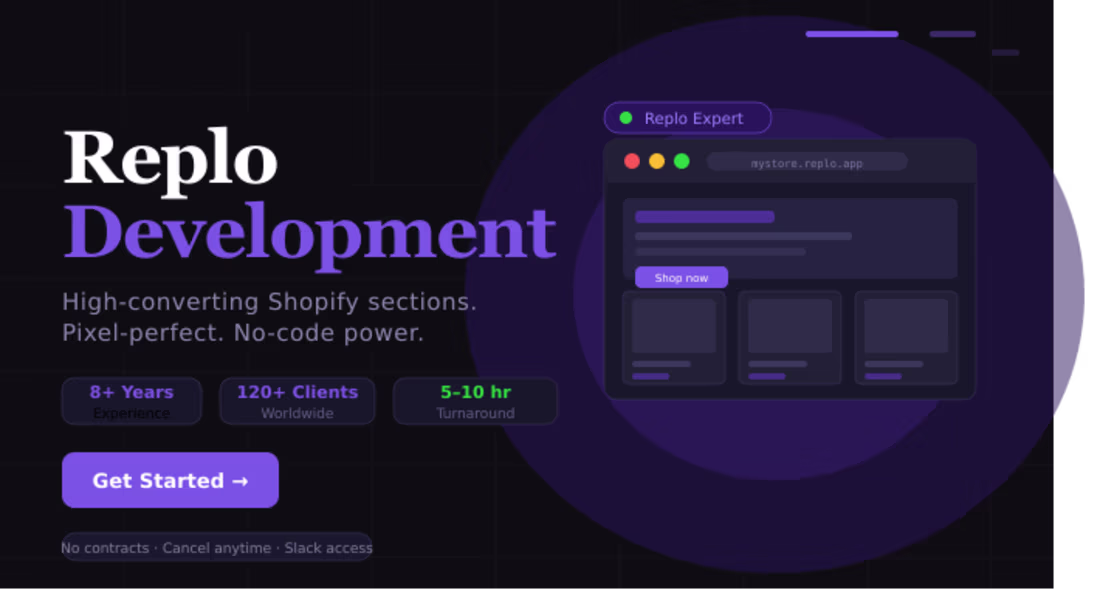Open the 5-10 hr Turnaround stat card
The width and height of the screenshot is (1100, 604).
coord(475,401)
